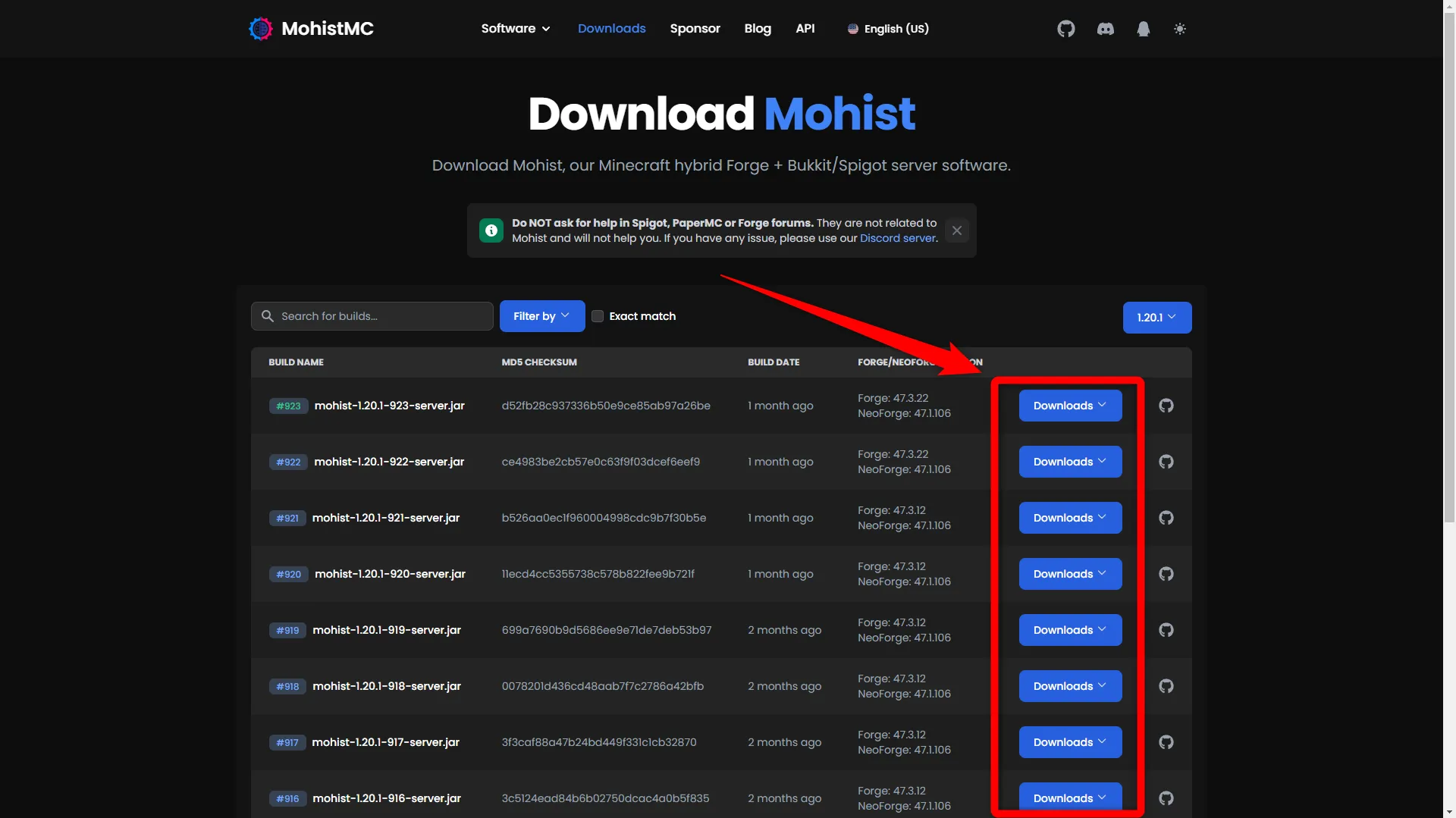This screenshot has width=1456, height=818.
Task: Open the Sponsor nav item
Action: [x=695, y=29]
